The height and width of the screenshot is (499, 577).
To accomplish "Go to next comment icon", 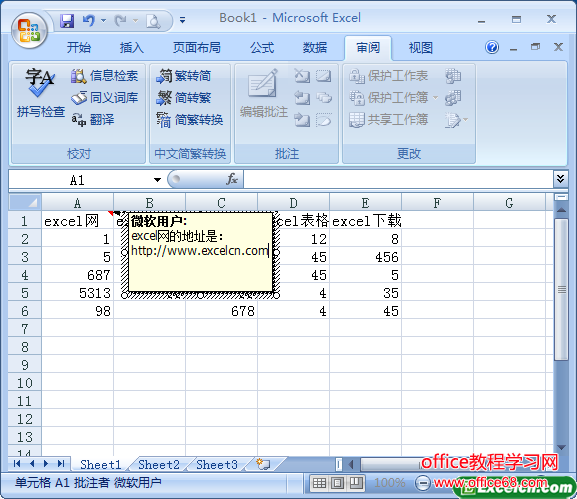I will point(302,120).
